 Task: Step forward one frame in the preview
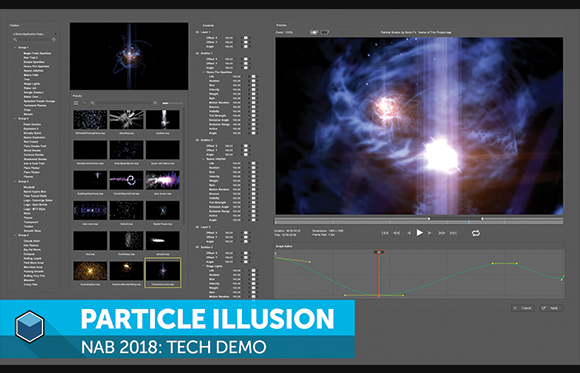(x=430, y=233)
